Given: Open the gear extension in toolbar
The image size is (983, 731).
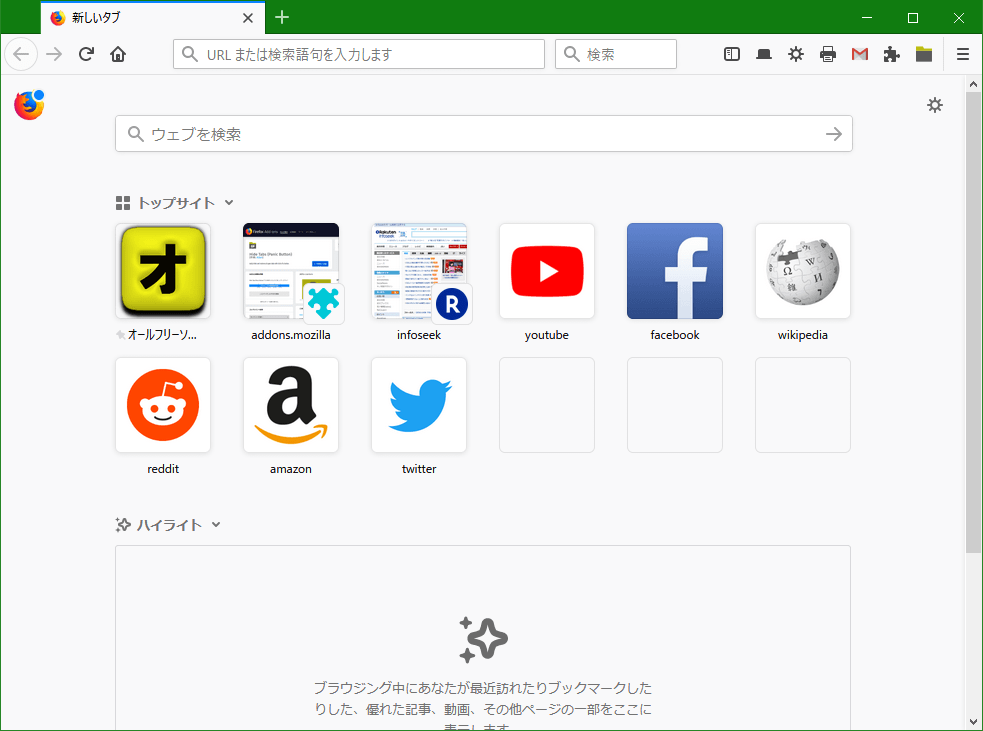Looking at the screenshot, I should 796,55.
